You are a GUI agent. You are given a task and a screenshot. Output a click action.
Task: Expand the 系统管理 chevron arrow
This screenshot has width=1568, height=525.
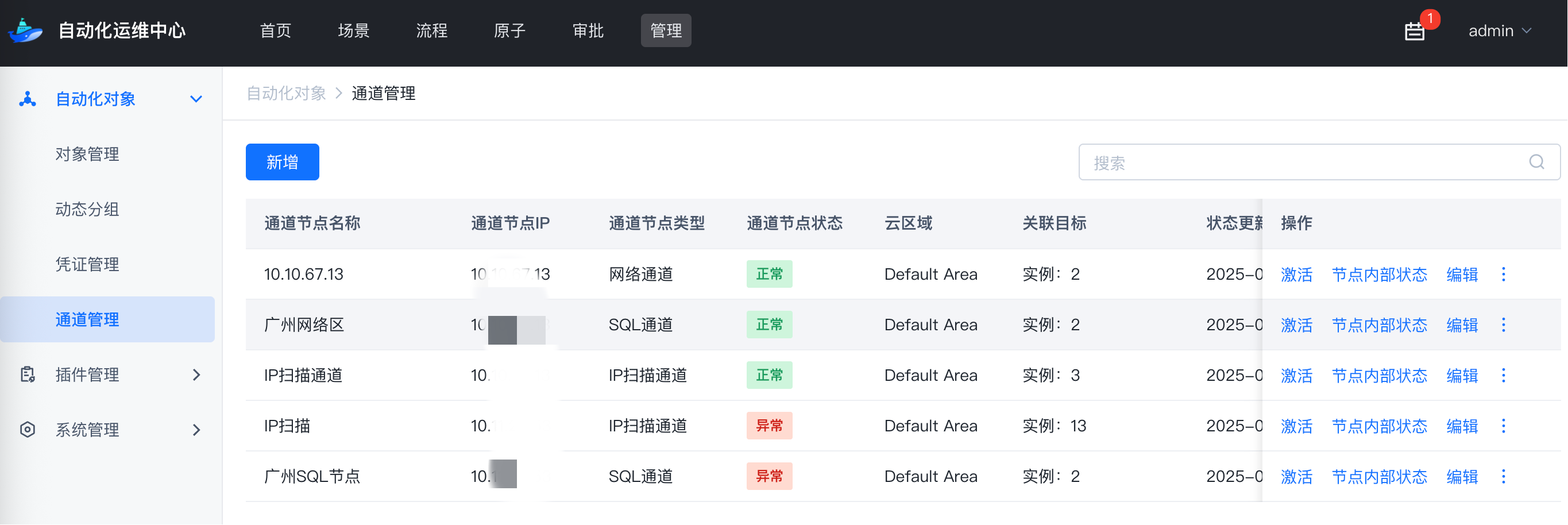point(196,430)
